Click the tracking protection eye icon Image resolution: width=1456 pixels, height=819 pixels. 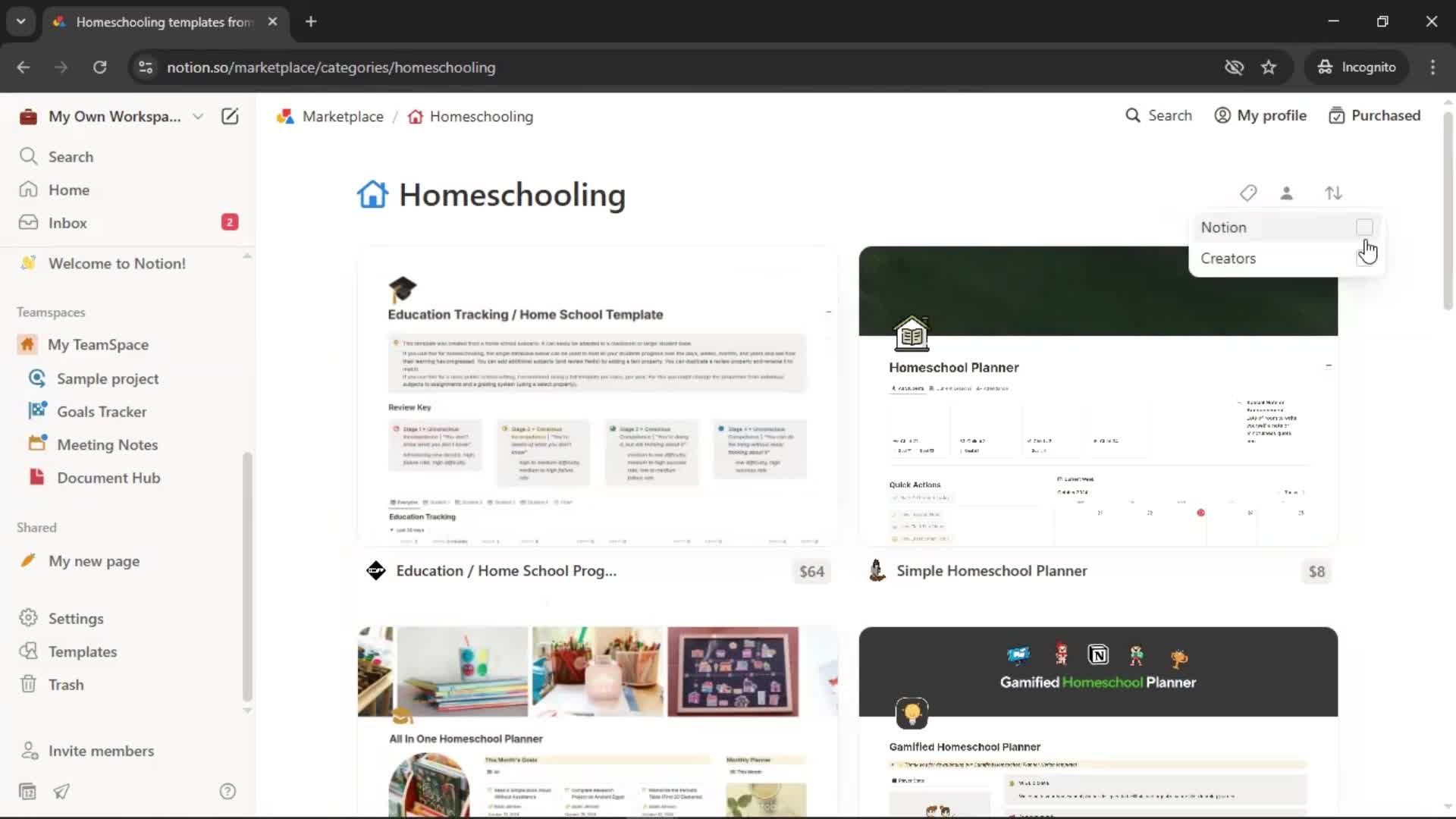[1234, 67]
